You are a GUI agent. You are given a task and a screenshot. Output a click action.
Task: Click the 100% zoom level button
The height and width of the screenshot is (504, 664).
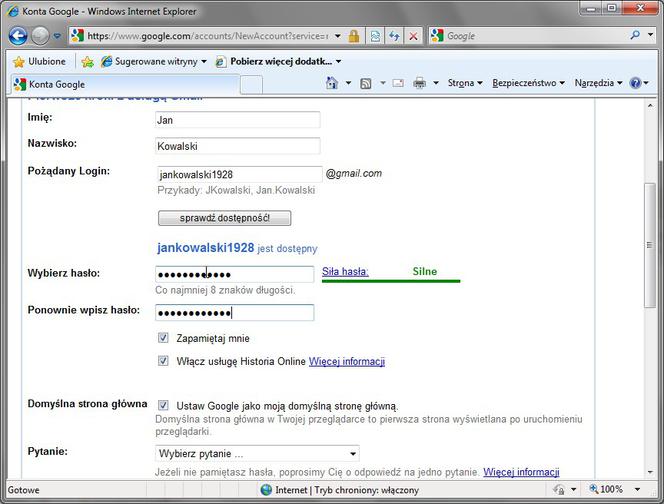pos(606,489)
